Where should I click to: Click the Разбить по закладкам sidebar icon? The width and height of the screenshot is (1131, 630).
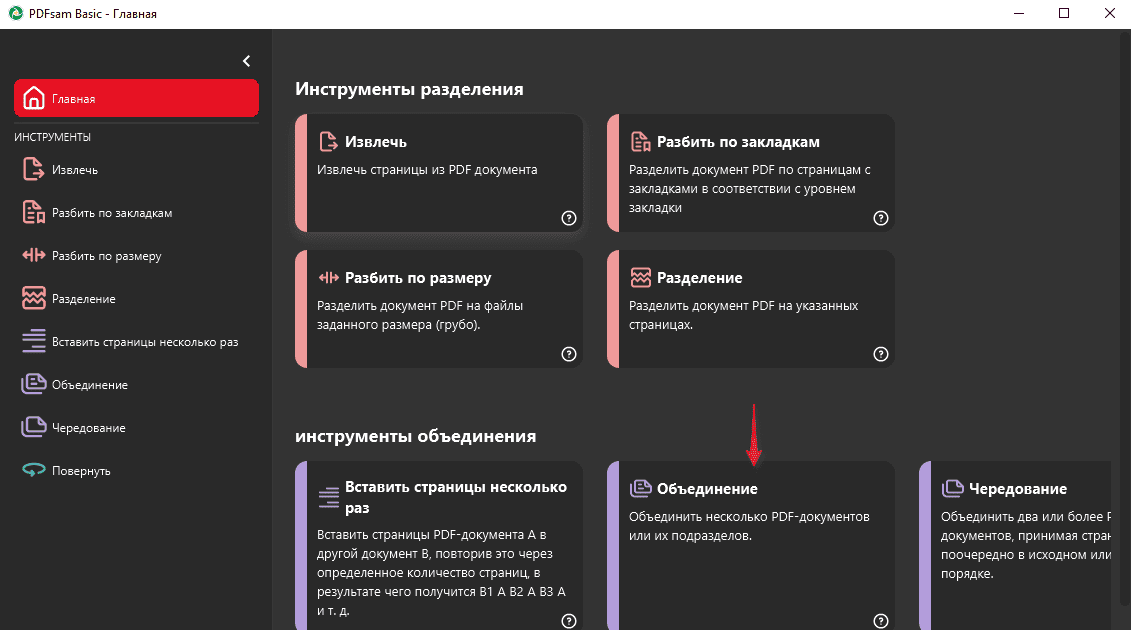[x=34, y=213]
